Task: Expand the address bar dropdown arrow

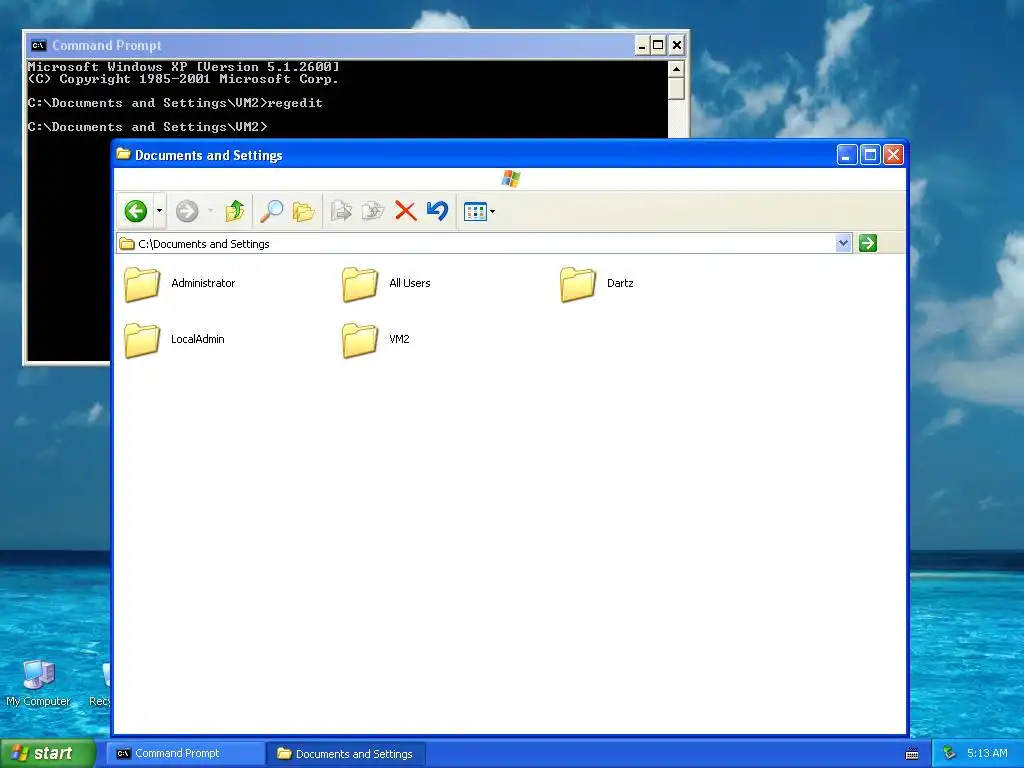Action: point(844,244)
